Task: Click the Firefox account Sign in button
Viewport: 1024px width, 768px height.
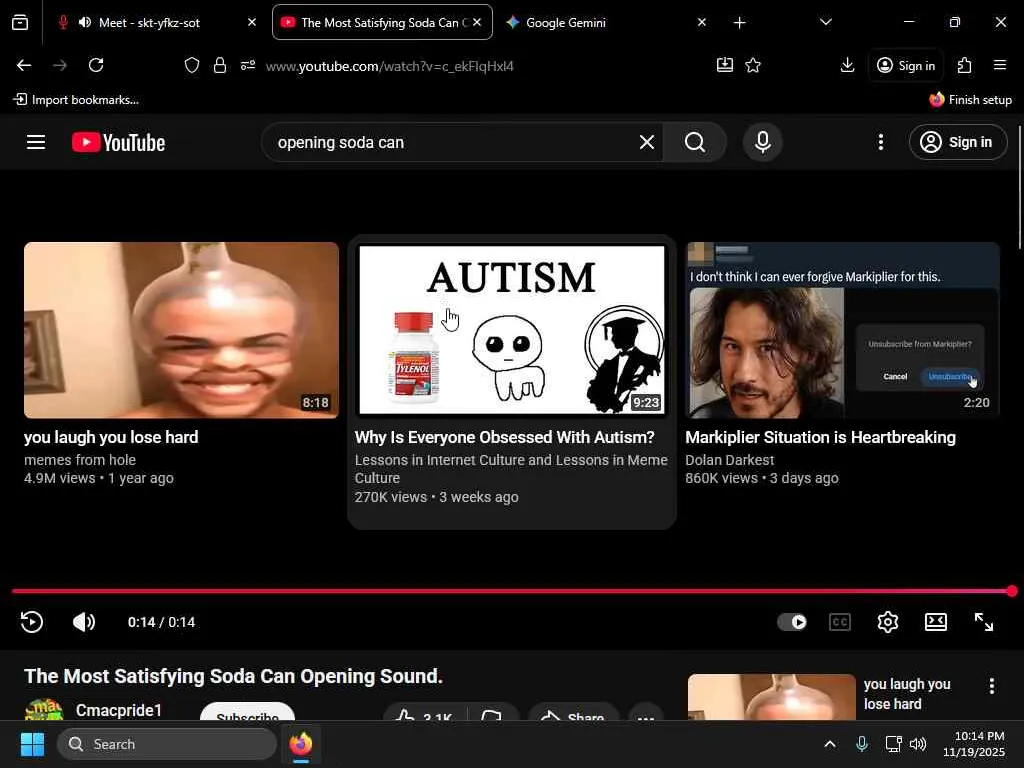Action: click(905, 65)
